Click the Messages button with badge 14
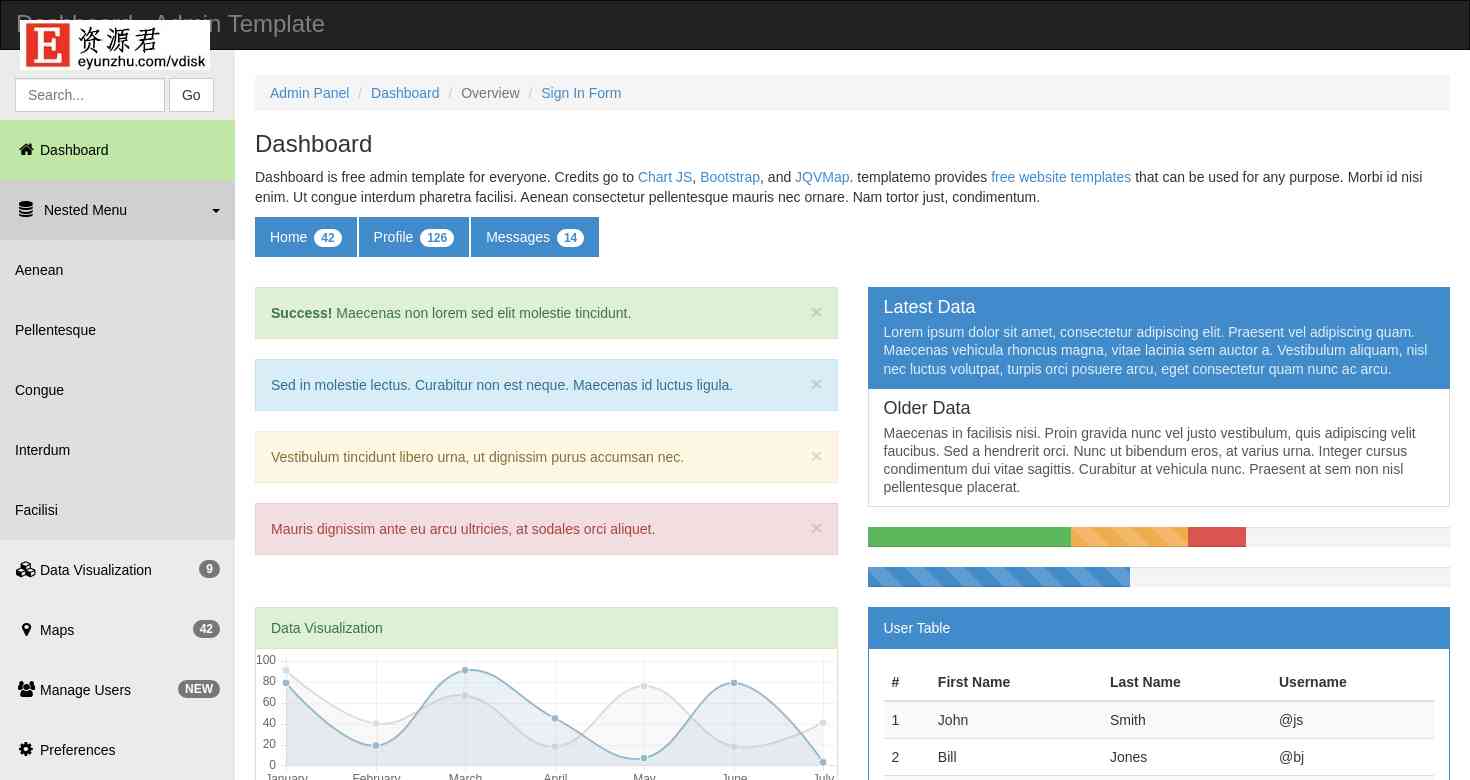The image size is (1470, 780). point(535,237)
